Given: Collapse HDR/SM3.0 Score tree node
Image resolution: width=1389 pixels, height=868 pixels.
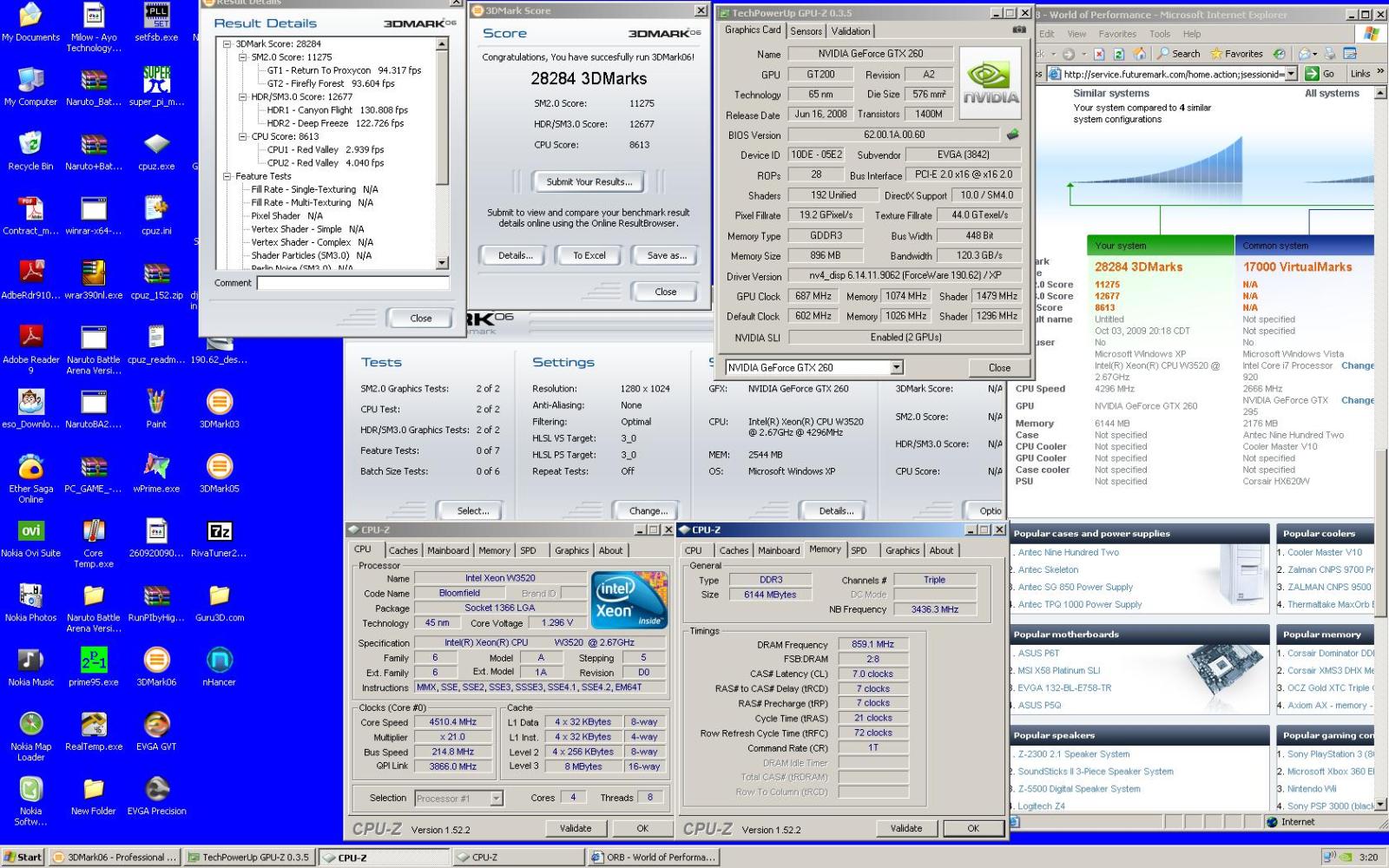Looking at the screenshot, I should 243,97.
